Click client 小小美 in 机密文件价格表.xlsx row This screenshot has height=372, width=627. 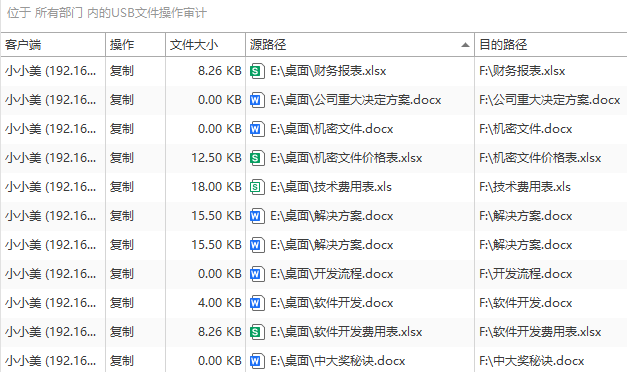point(50,158)
